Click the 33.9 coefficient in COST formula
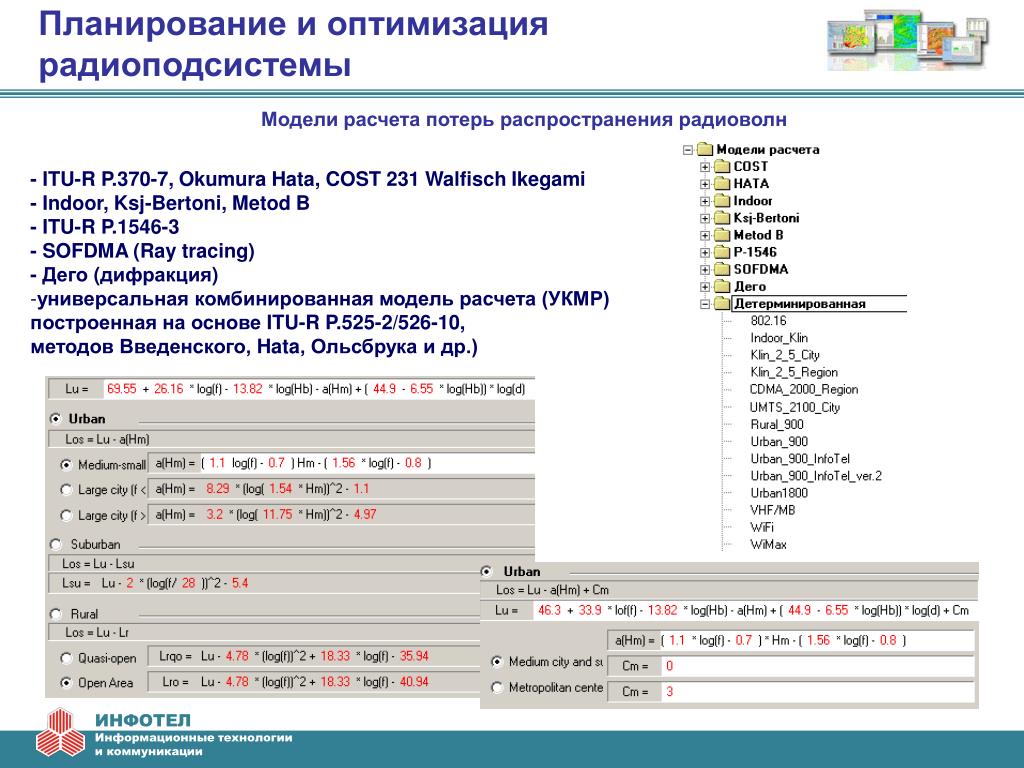 (x=590, y=611)
